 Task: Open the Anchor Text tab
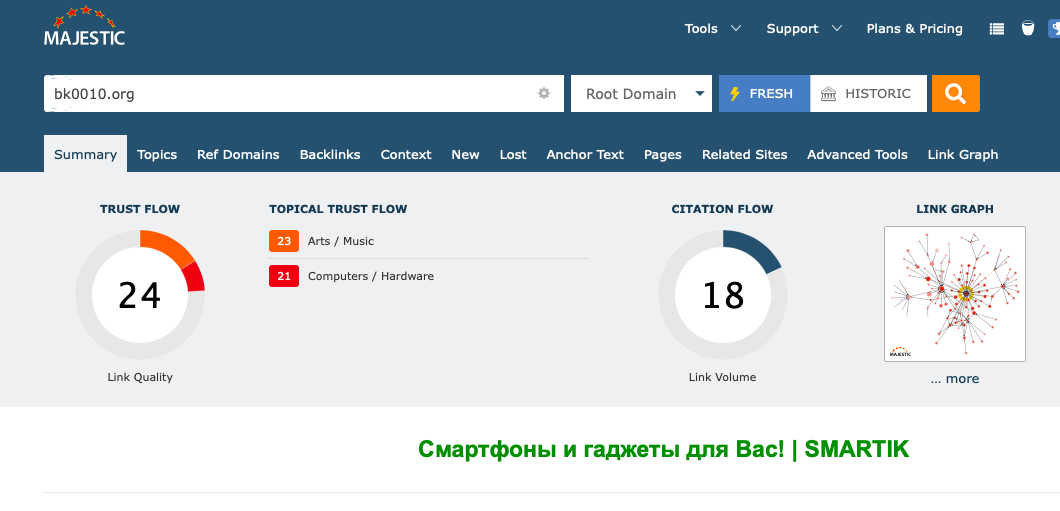(x=585, y=154)
